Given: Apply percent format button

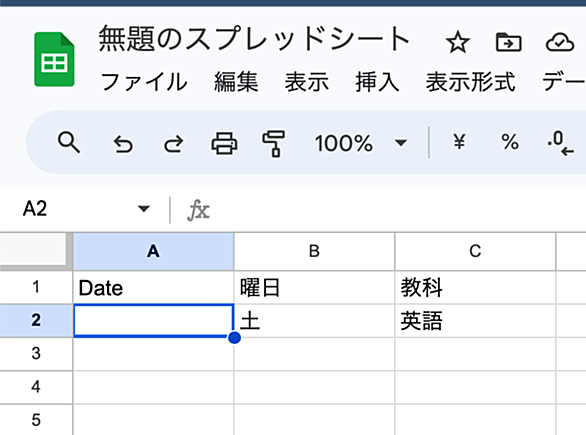Looking at the screenshot, I should pyautogui.click(x=510, y=142).
